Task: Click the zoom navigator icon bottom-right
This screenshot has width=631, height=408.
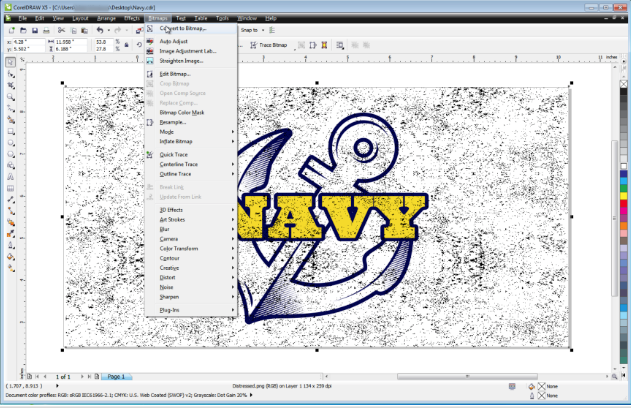Action: point(615,377)
